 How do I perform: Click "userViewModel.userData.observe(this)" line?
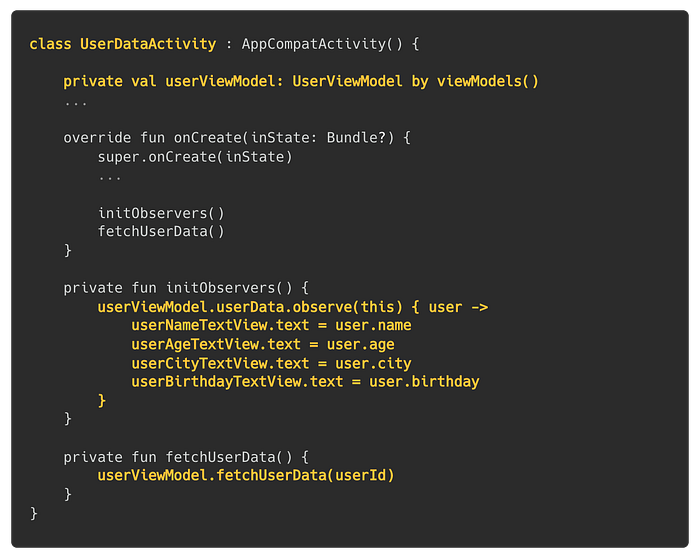pyautogui.click(x=293, y=307)
